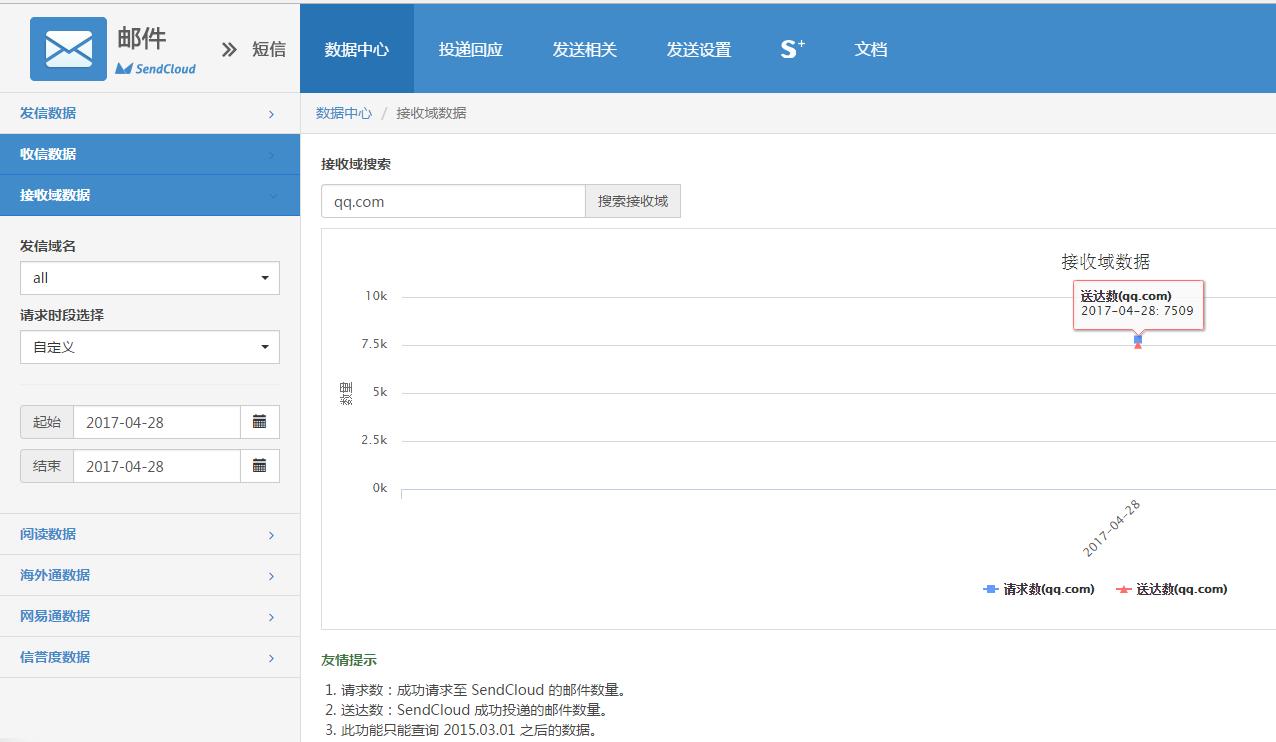Viewport: 1276px width, 742px height.
Task: Switch to the 投递回应 tab
Action: point(470,48)
